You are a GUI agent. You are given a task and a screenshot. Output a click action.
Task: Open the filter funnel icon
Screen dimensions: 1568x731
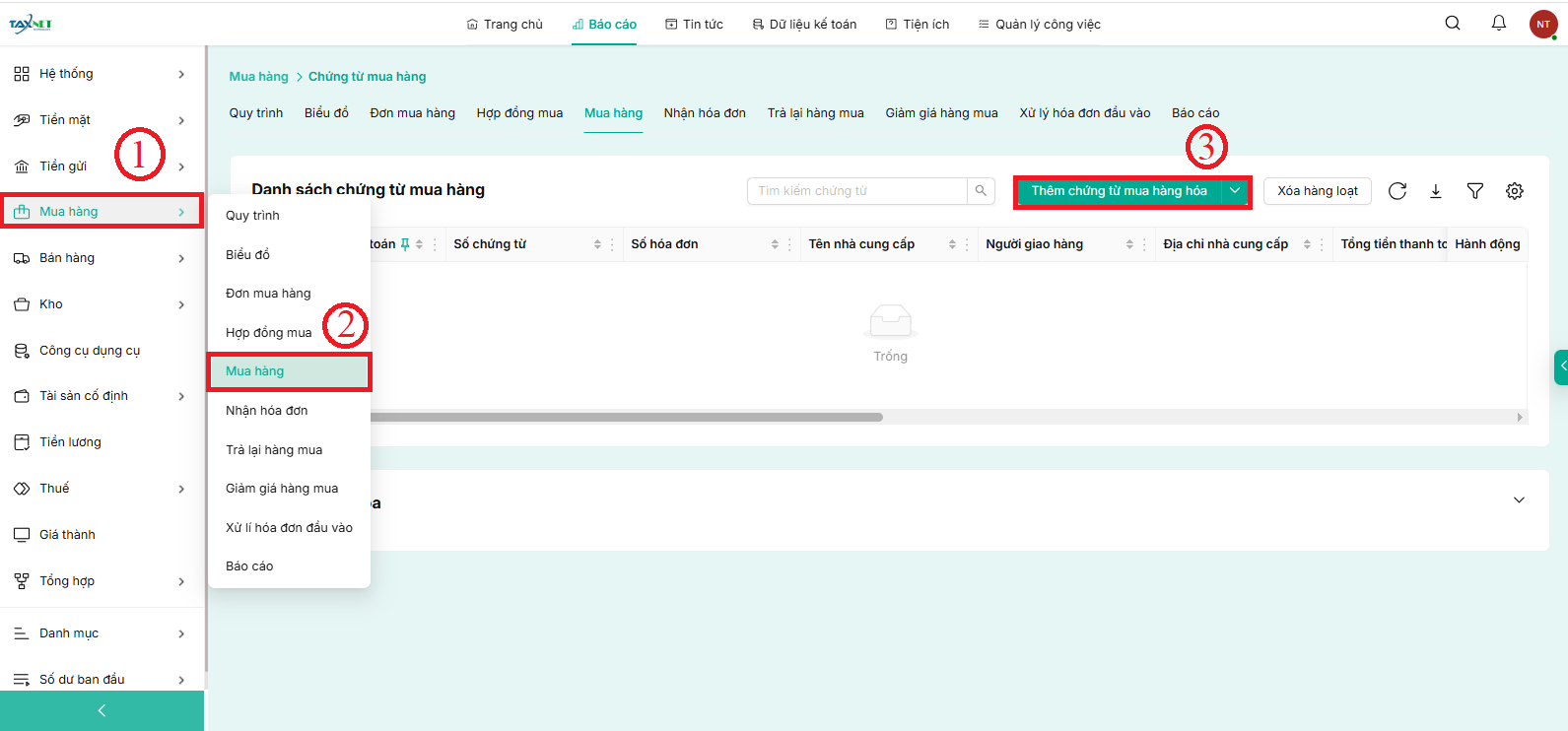tap(1474, 191)
